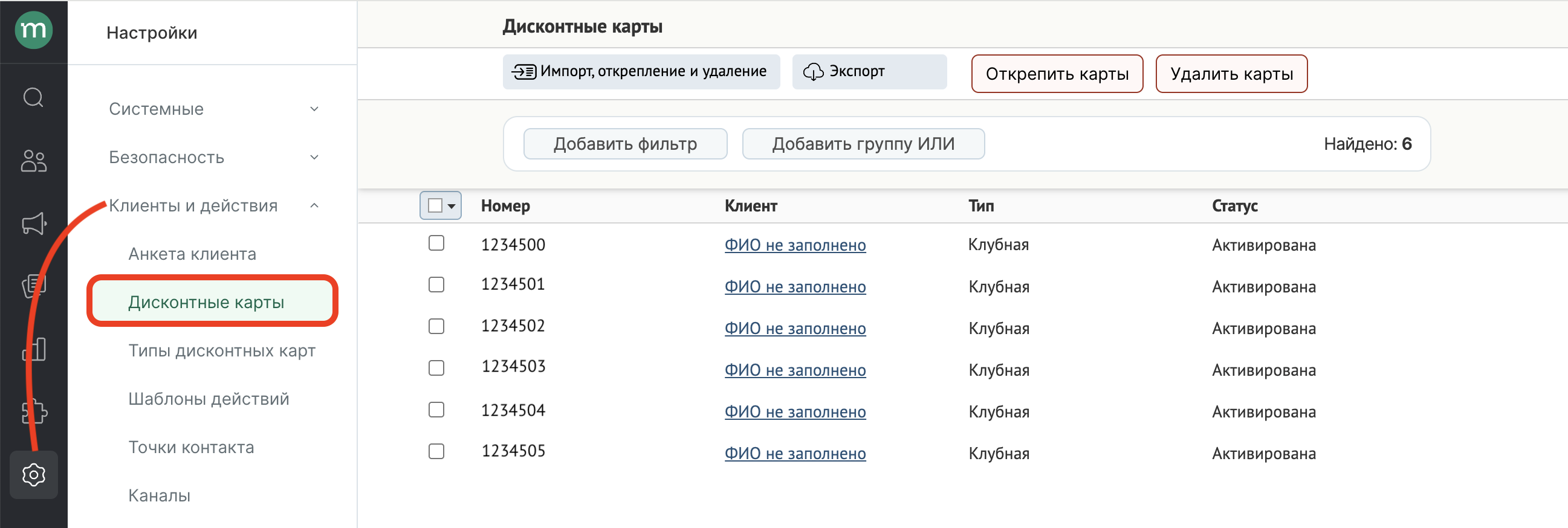Open the customers people icon in sidebar
The width and height of the screenshot is (1568, 528).
tap(33, 161)
